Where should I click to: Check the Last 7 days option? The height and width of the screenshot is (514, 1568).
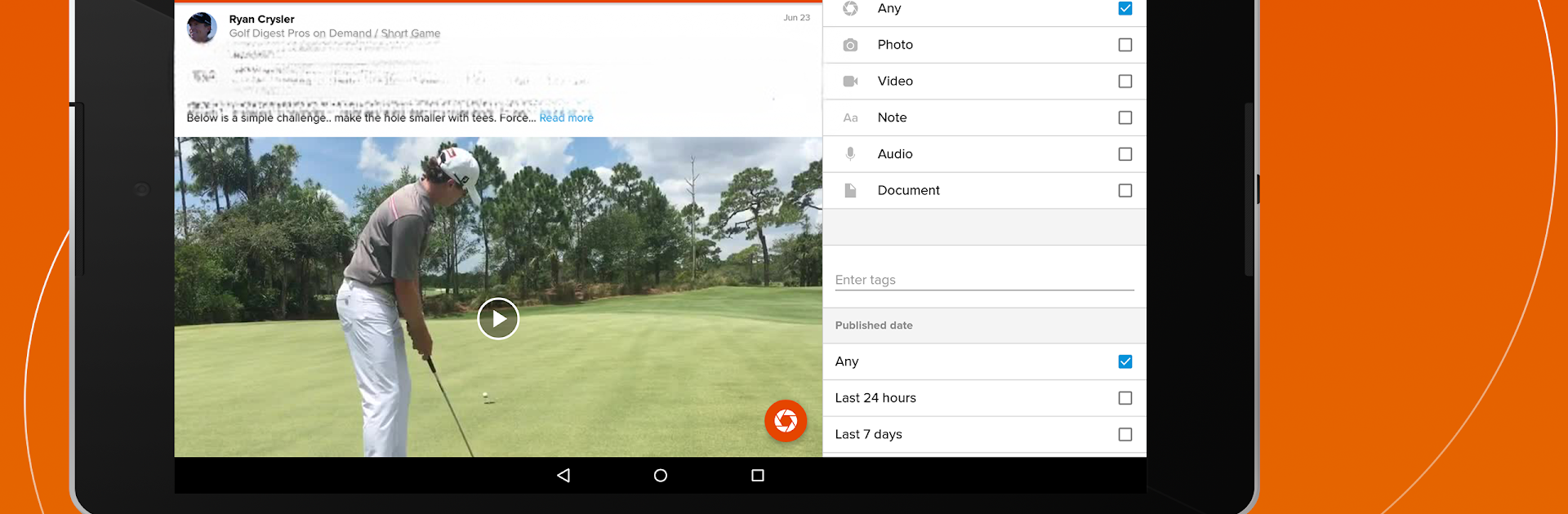1125,435
